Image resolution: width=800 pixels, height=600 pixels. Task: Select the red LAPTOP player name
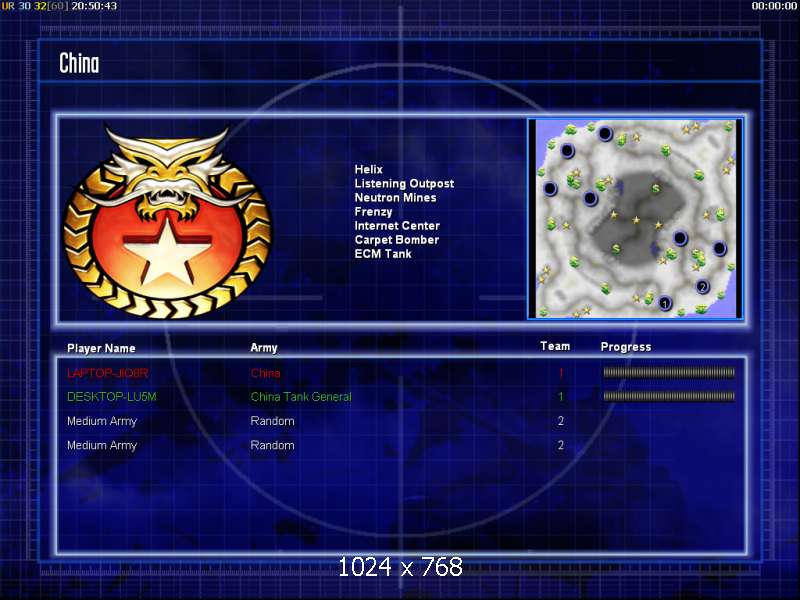[x=108, y=373]
